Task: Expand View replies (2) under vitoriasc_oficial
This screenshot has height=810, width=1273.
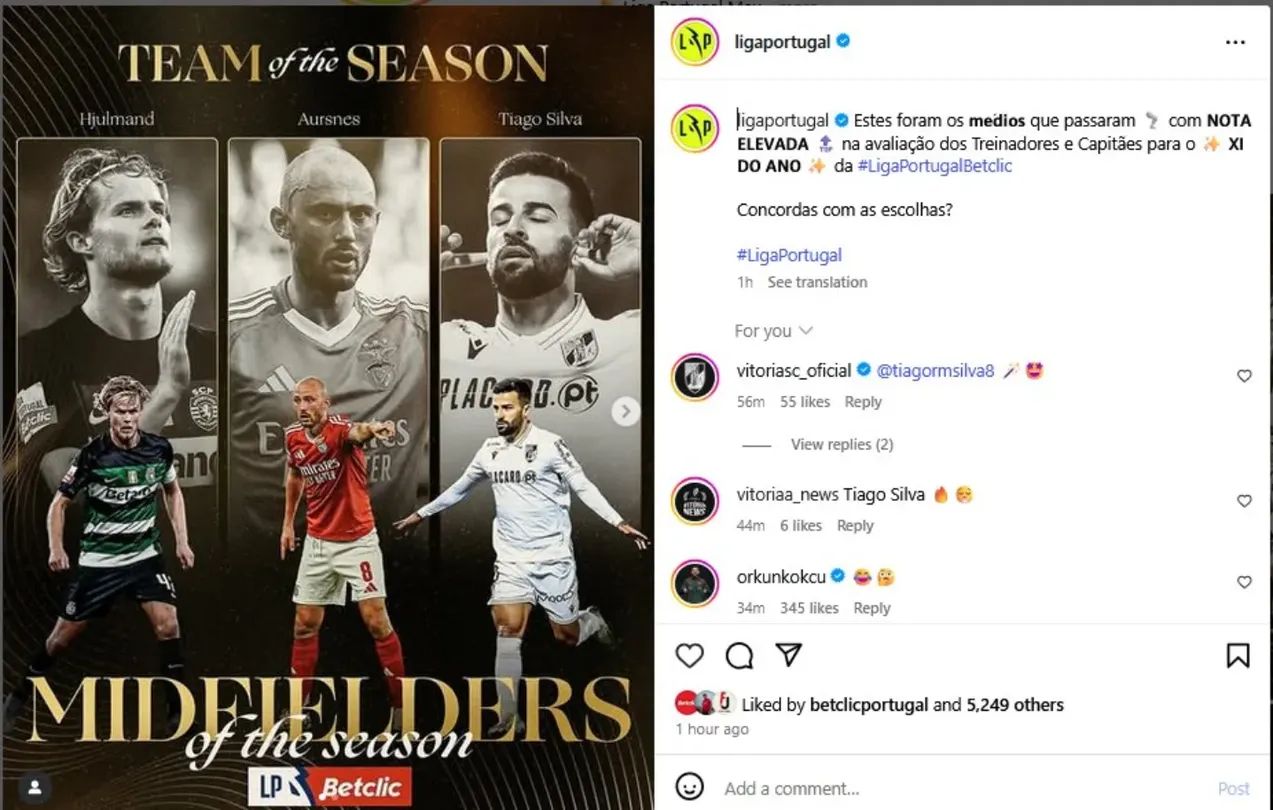Action: [x=842, y=444]
